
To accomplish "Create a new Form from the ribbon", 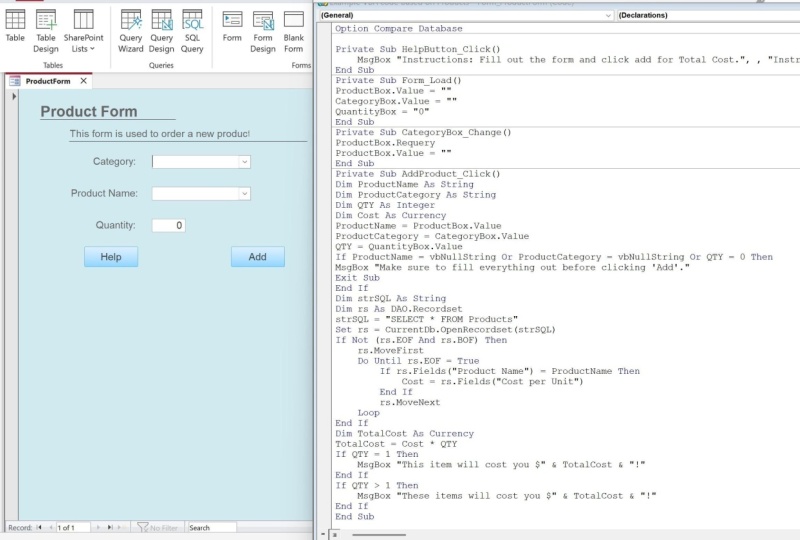I will pos(232,26).
